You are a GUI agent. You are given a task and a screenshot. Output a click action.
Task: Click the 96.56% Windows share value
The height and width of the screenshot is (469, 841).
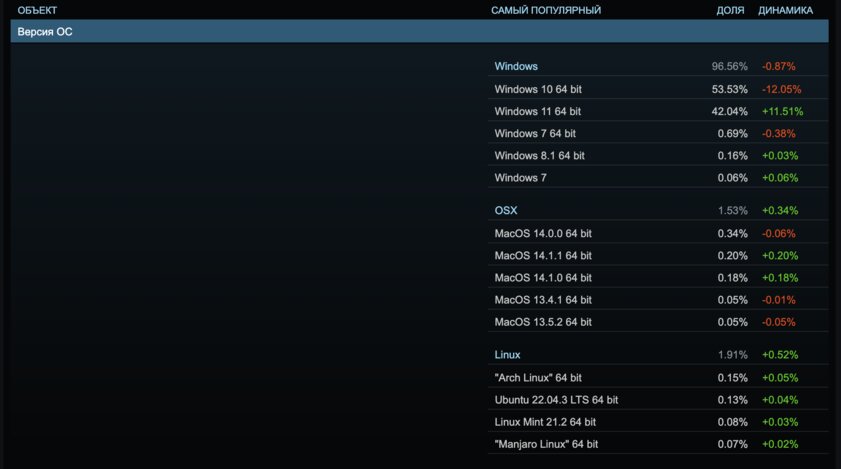pos(729,67)
